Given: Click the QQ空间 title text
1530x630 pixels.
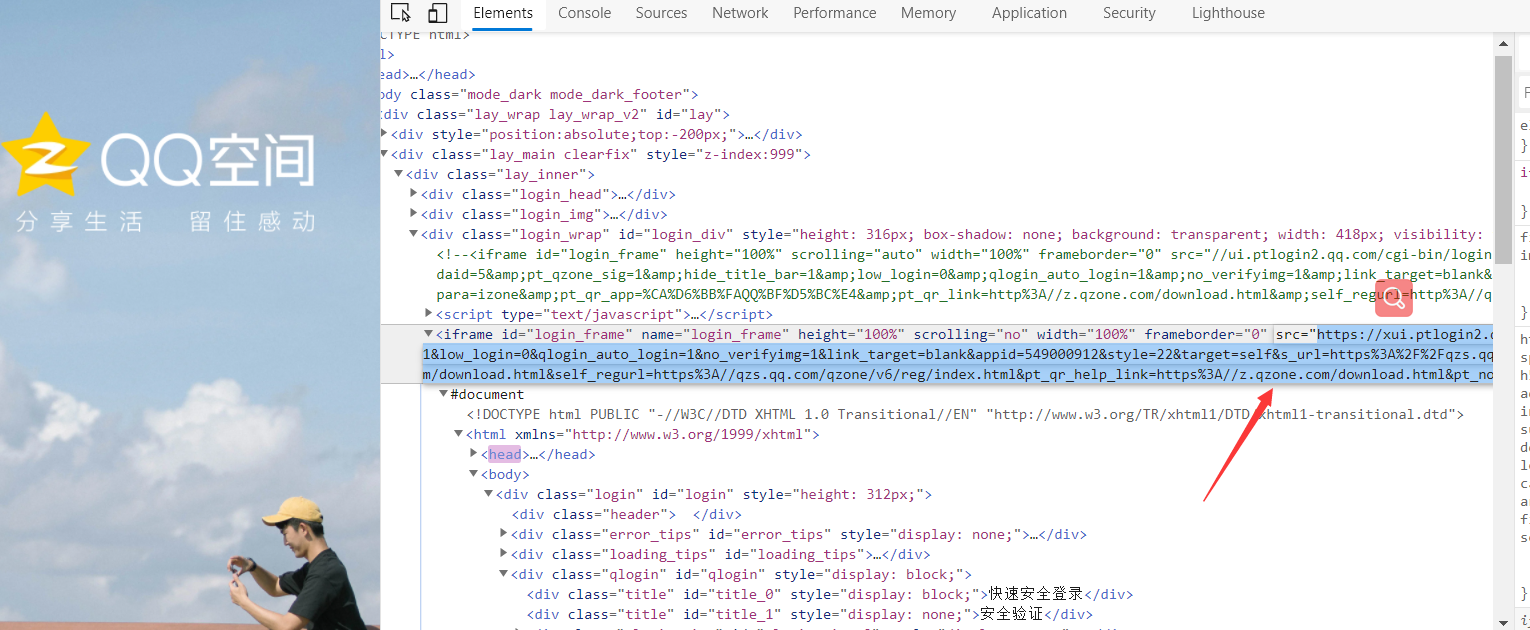Looking at the screenshot, I should (x=208, y=160).
